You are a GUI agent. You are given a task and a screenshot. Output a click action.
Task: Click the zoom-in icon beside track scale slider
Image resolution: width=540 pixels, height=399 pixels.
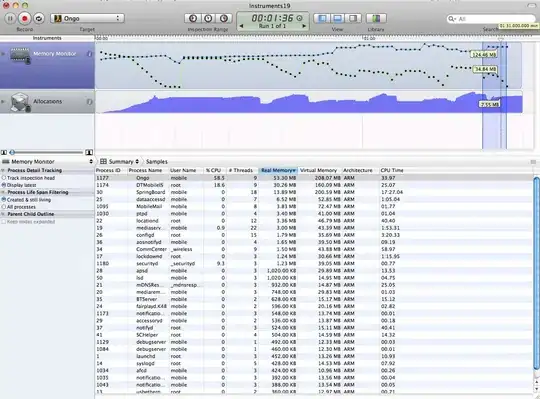(89, 152)
